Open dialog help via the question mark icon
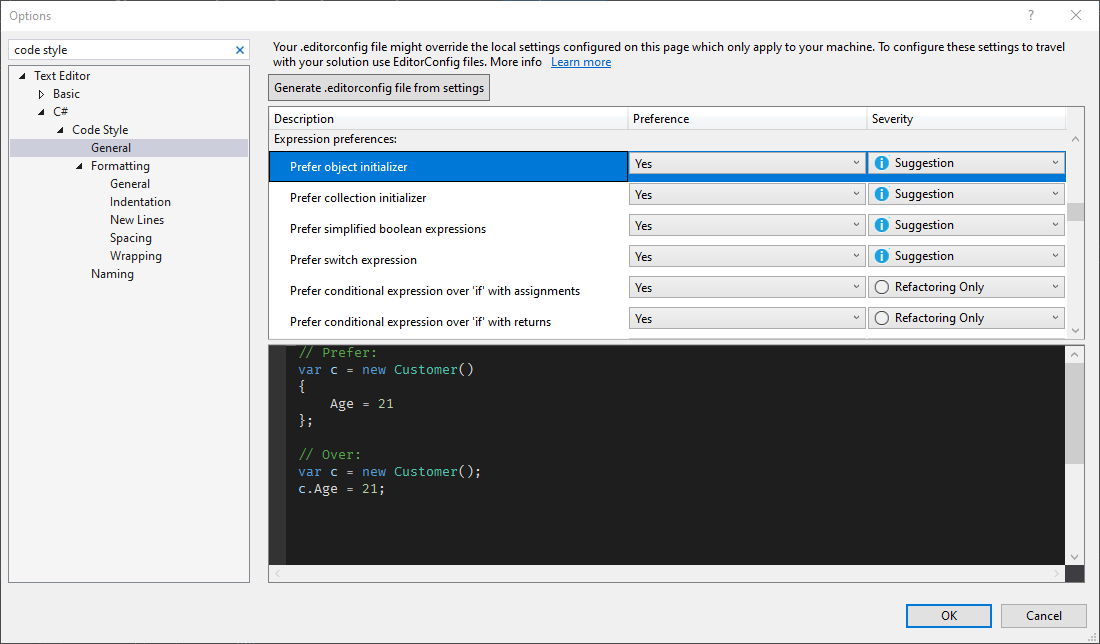1100x644 pixels. (x=1030, y=15)
